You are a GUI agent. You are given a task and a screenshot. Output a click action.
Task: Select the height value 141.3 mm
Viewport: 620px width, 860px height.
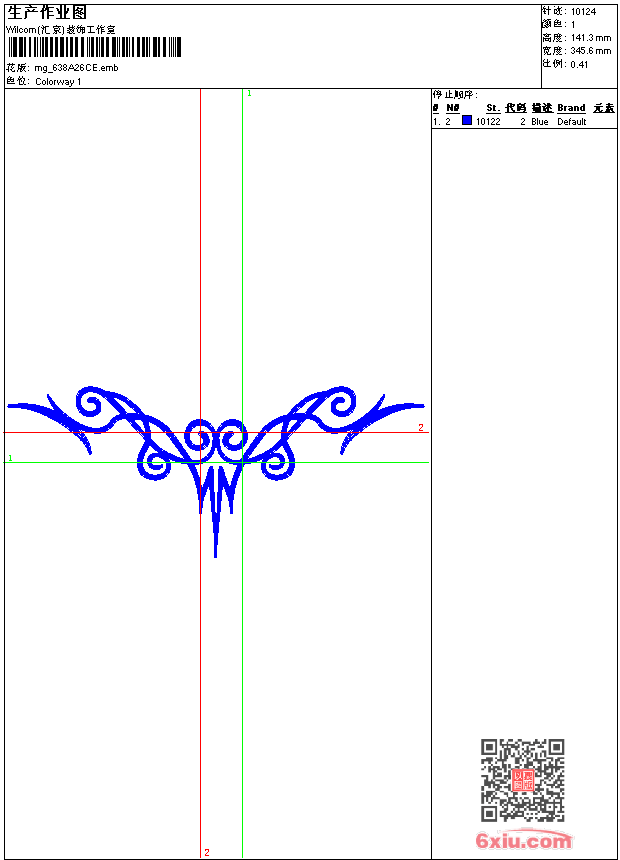pyautogui.click(x=591, y=38)
